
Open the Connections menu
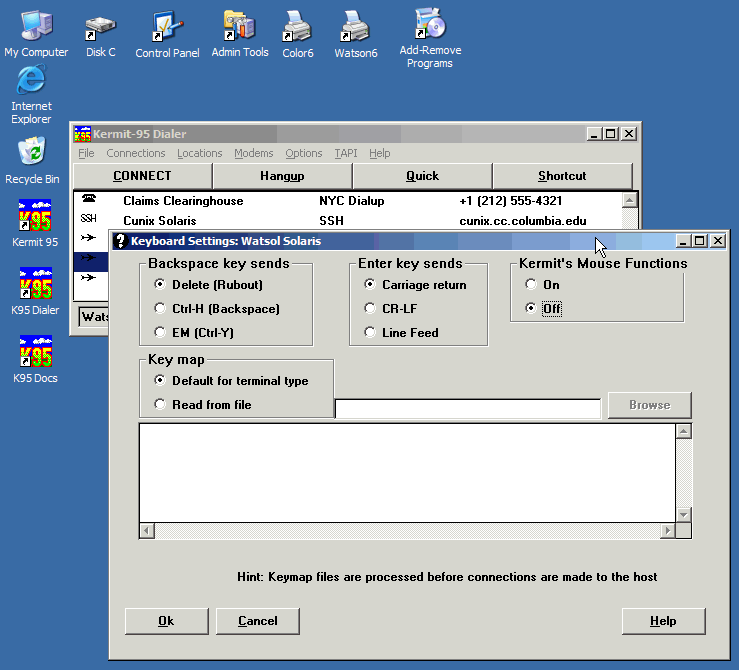coord(135,153)
